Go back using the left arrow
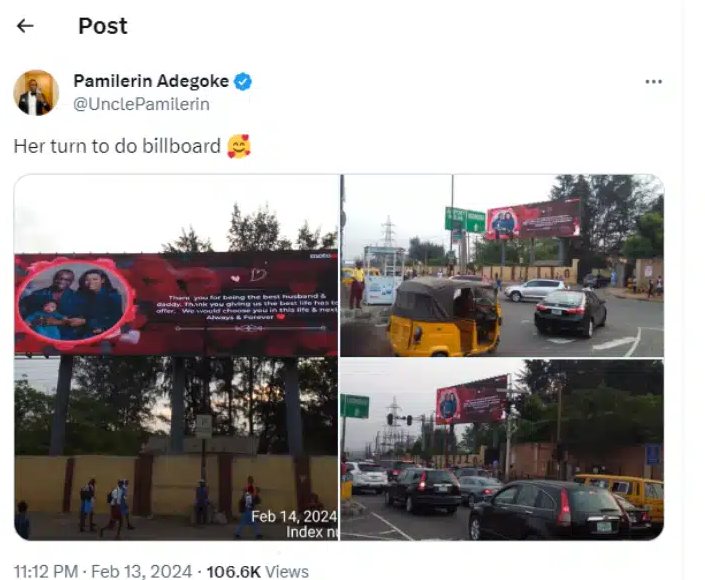This screenshot has width=705, height=580. pos(25,26)
